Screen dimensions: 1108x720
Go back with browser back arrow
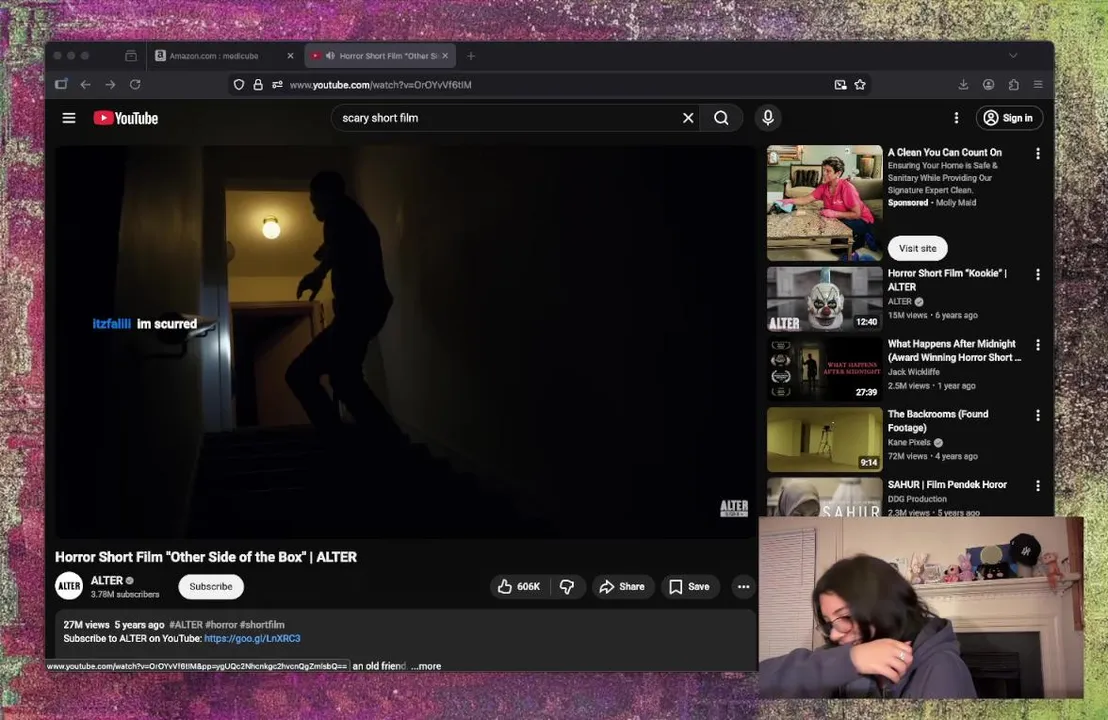(86, 84)
